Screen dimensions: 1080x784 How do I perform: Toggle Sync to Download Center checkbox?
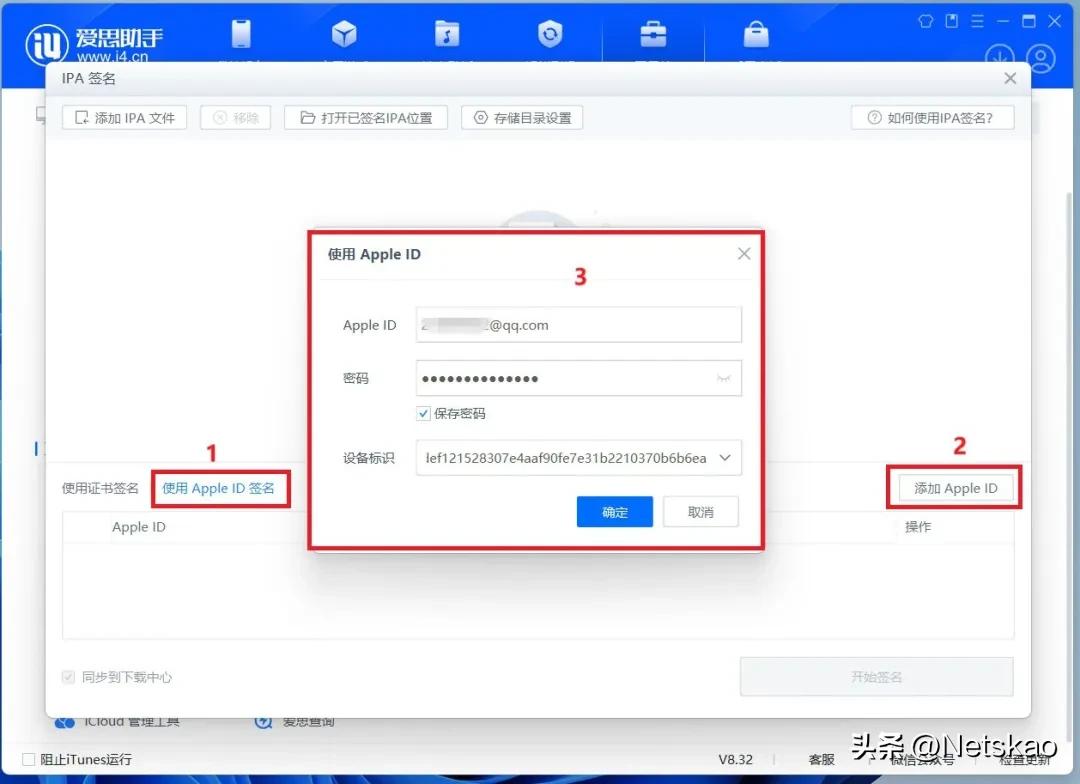click(x=68, y=677)
